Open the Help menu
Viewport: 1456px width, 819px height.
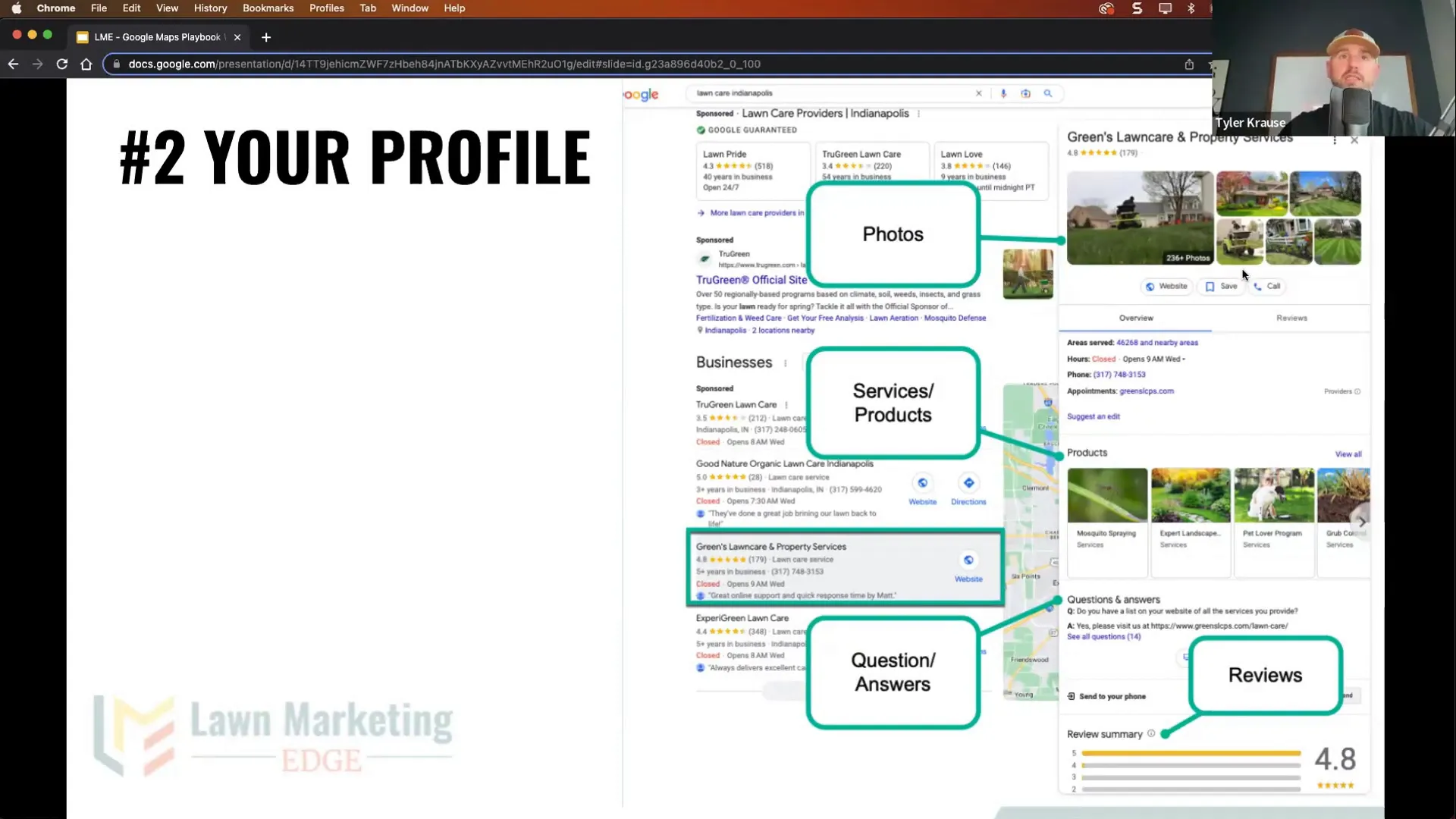454,8
